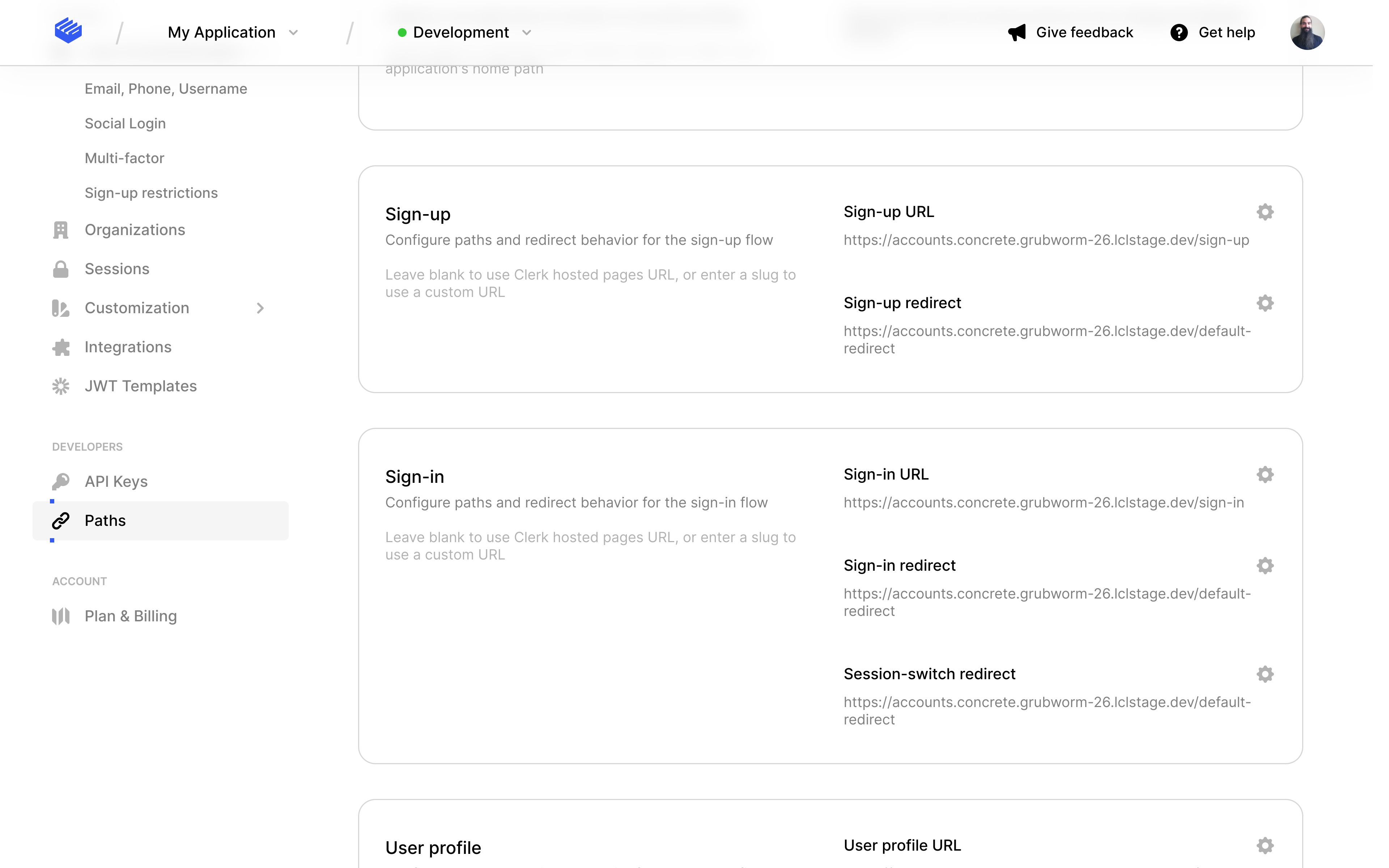Viewport: 1389px width, 868px height.
Task: Click the JWT Templates icon
Action: [x=61, y=386]
